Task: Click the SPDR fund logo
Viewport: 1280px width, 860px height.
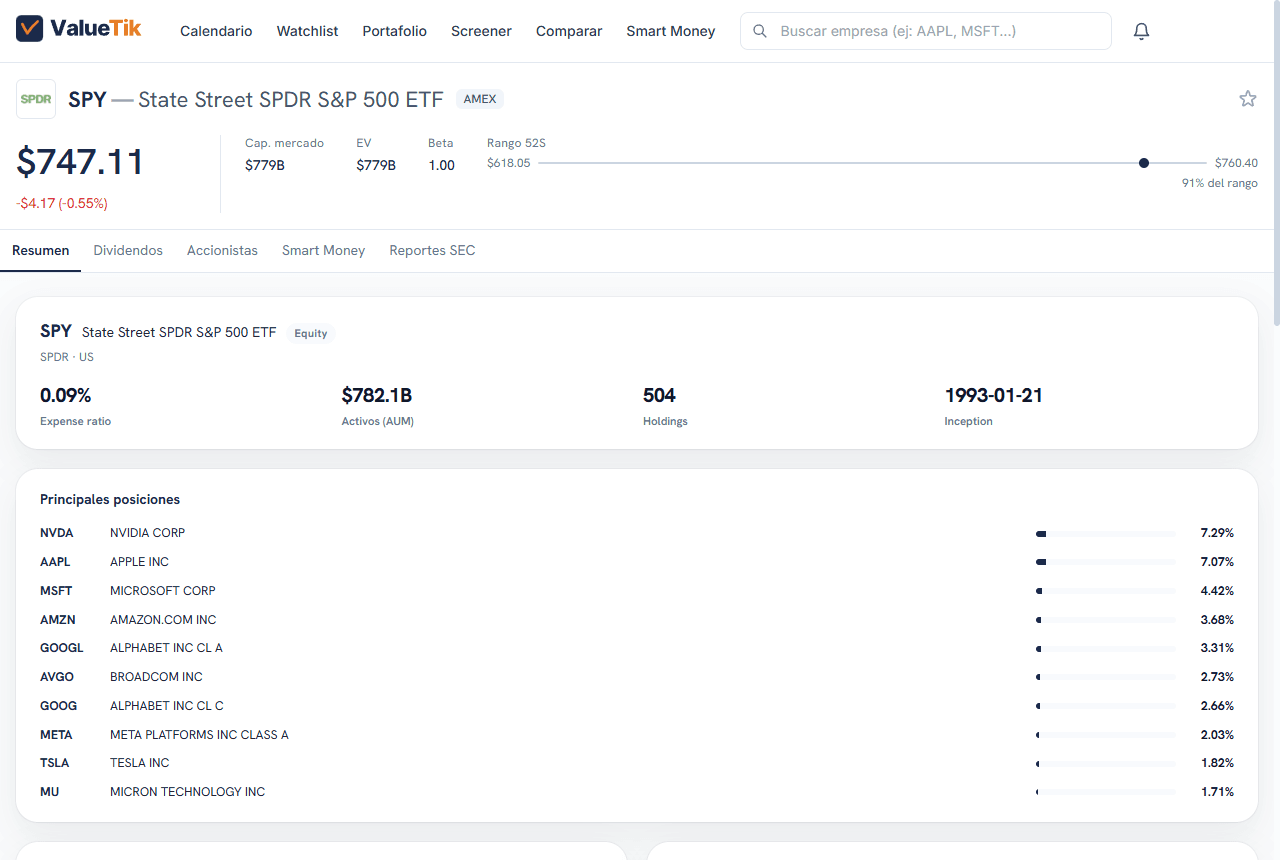Action: (36, 99)
